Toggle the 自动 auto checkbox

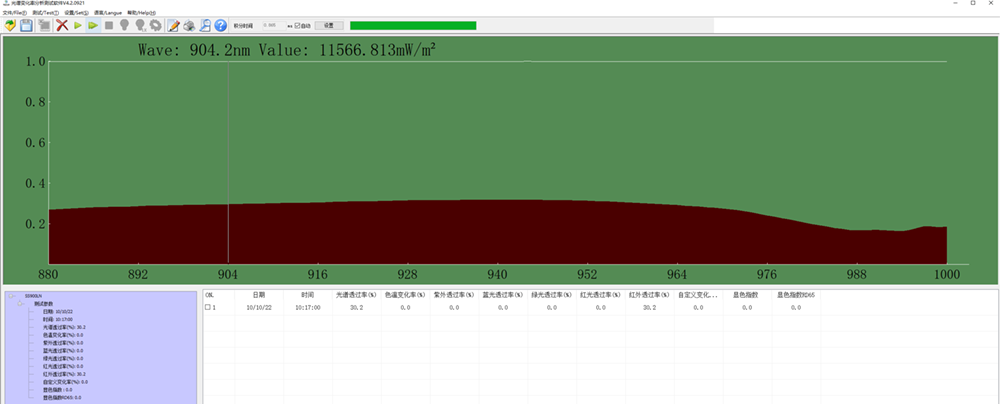click(295, 25)
